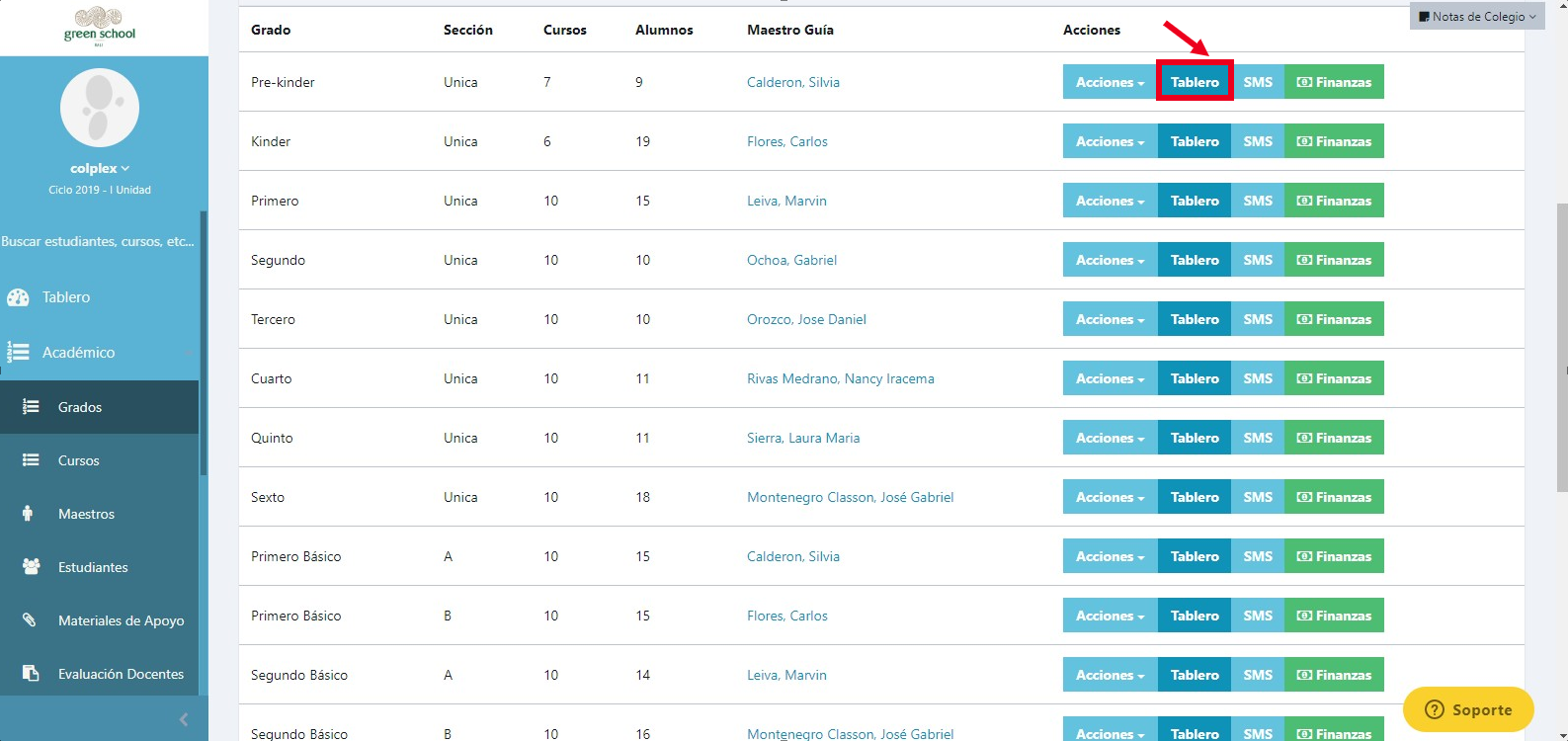Click the Estudiantes group icon

pyautogui.click(x=31, y=567)
